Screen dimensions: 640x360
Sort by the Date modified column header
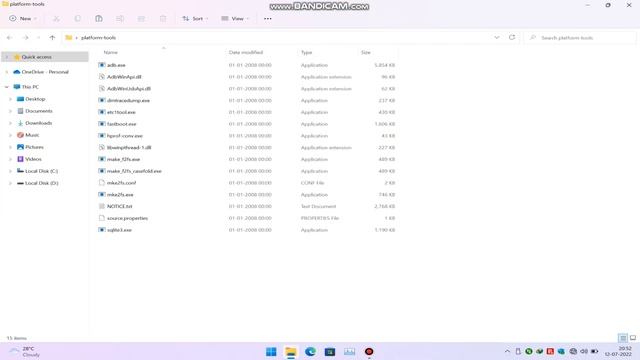tap(246, 52)
